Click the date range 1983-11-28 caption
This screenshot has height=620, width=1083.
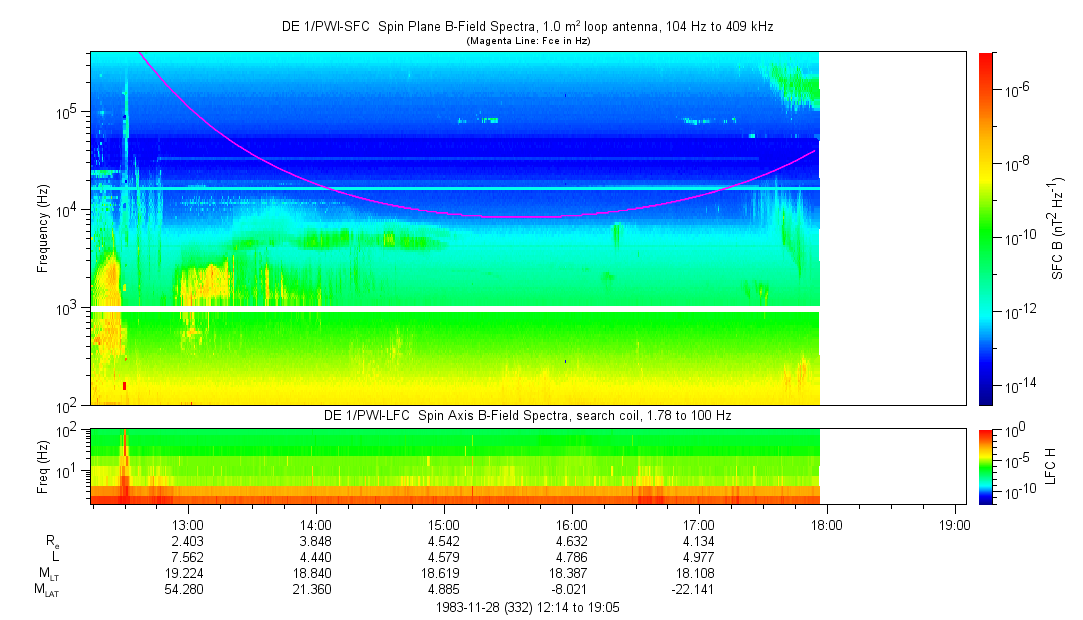click(x=526, y=607)
